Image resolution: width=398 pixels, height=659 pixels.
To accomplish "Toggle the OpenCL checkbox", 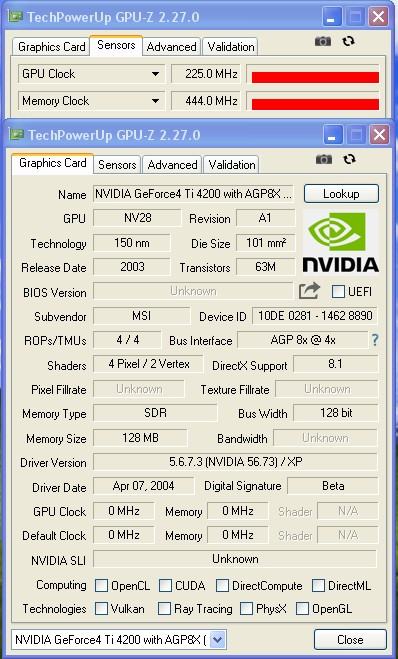I will pos(101,585).
